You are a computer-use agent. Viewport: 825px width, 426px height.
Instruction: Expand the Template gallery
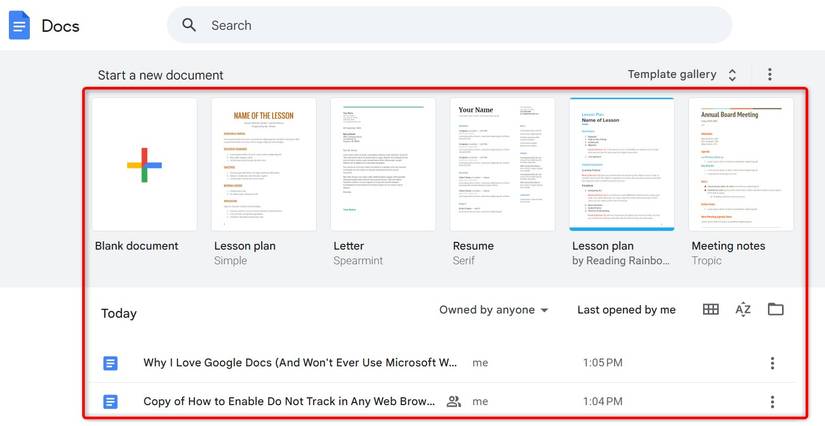tap(684, 75)
